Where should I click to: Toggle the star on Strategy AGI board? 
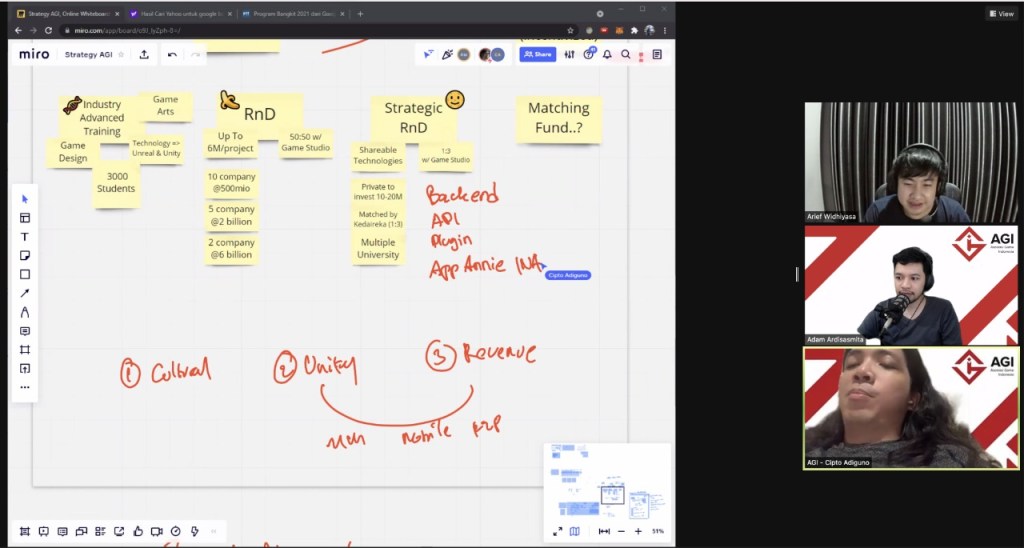click(122, 54)
